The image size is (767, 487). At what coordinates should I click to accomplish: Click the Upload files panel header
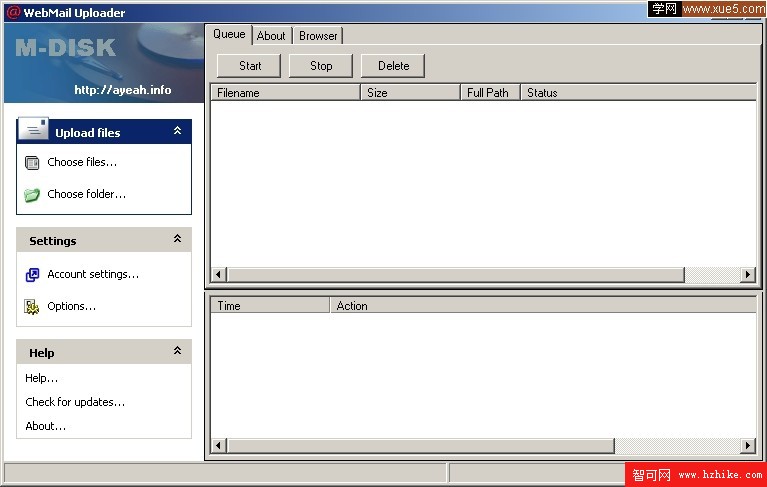click(104, 132)
